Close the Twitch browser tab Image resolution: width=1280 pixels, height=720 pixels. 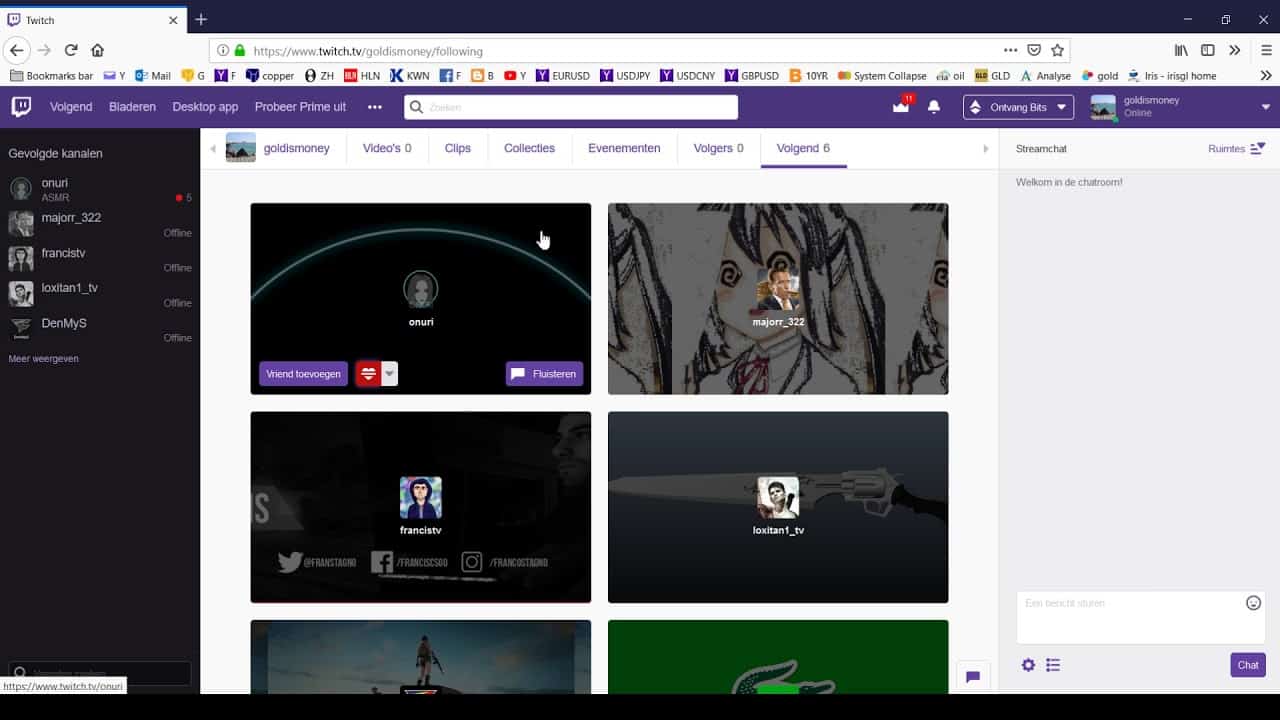173,20
